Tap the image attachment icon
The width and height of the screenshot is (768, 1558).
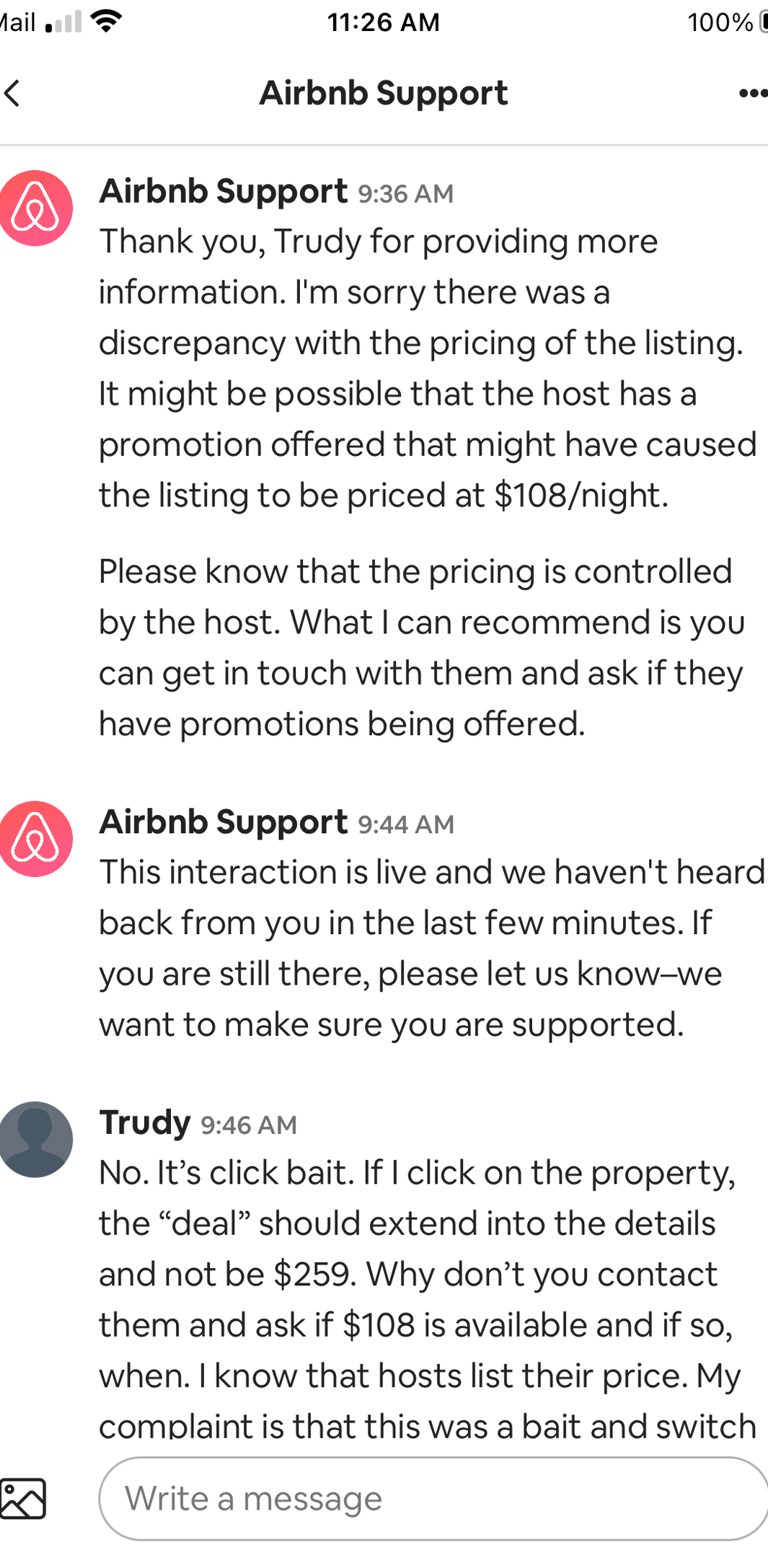23,1498
